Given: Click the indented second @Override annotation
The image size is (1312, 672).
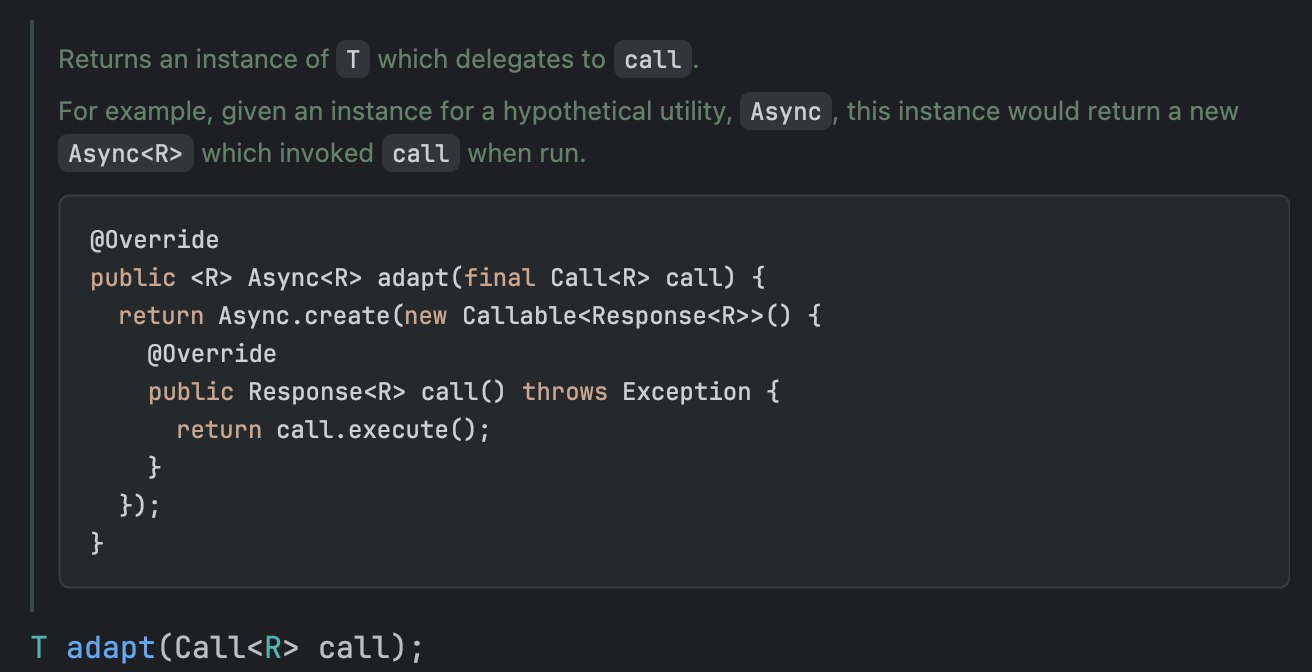Looking at the screenshot, I should point(212,354).
